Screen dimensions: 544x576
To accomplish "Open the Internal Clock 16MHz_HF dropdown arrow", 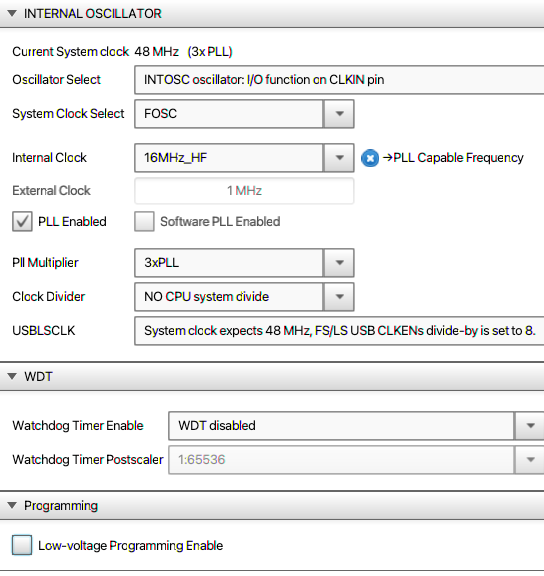I will coord(339,158).
